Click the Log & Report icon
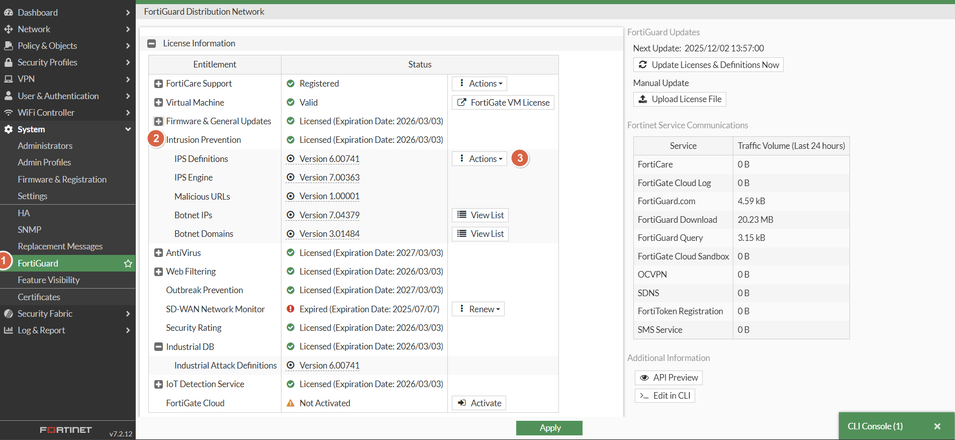Viewport: 955px width, 440px height. (9, 330)
